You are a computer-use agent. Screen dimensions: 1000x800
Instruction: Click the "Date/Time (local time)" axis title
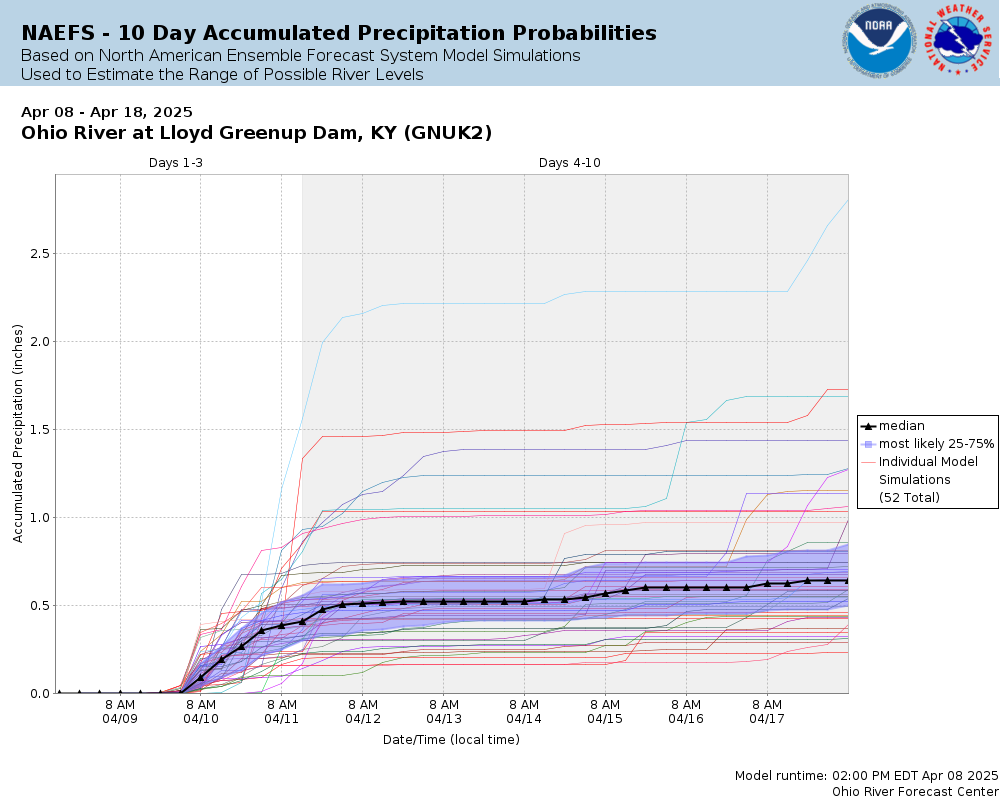[451, 740]
